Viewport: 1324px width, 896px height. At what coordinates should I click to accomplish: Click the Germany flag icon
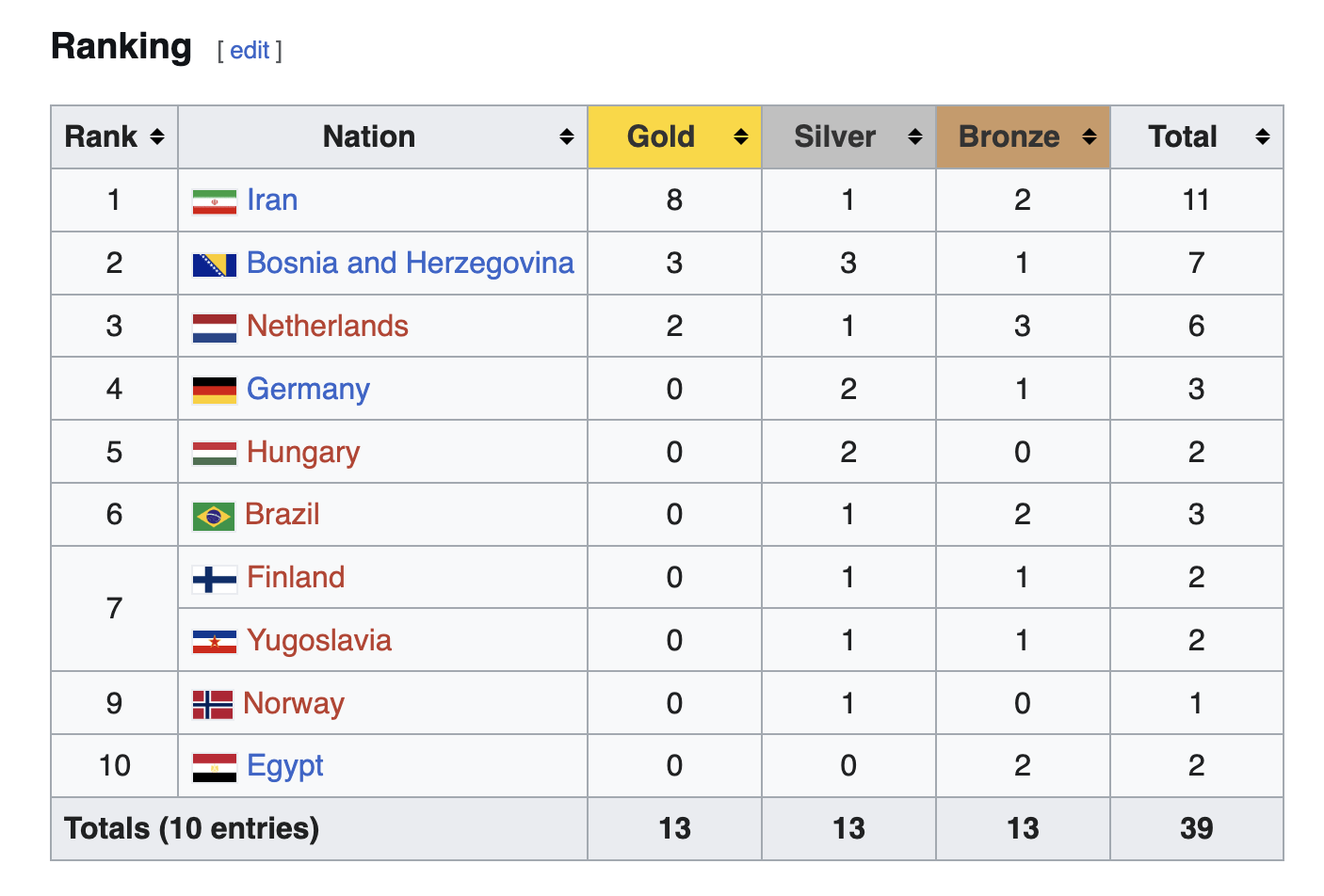[x=214, y=390]
